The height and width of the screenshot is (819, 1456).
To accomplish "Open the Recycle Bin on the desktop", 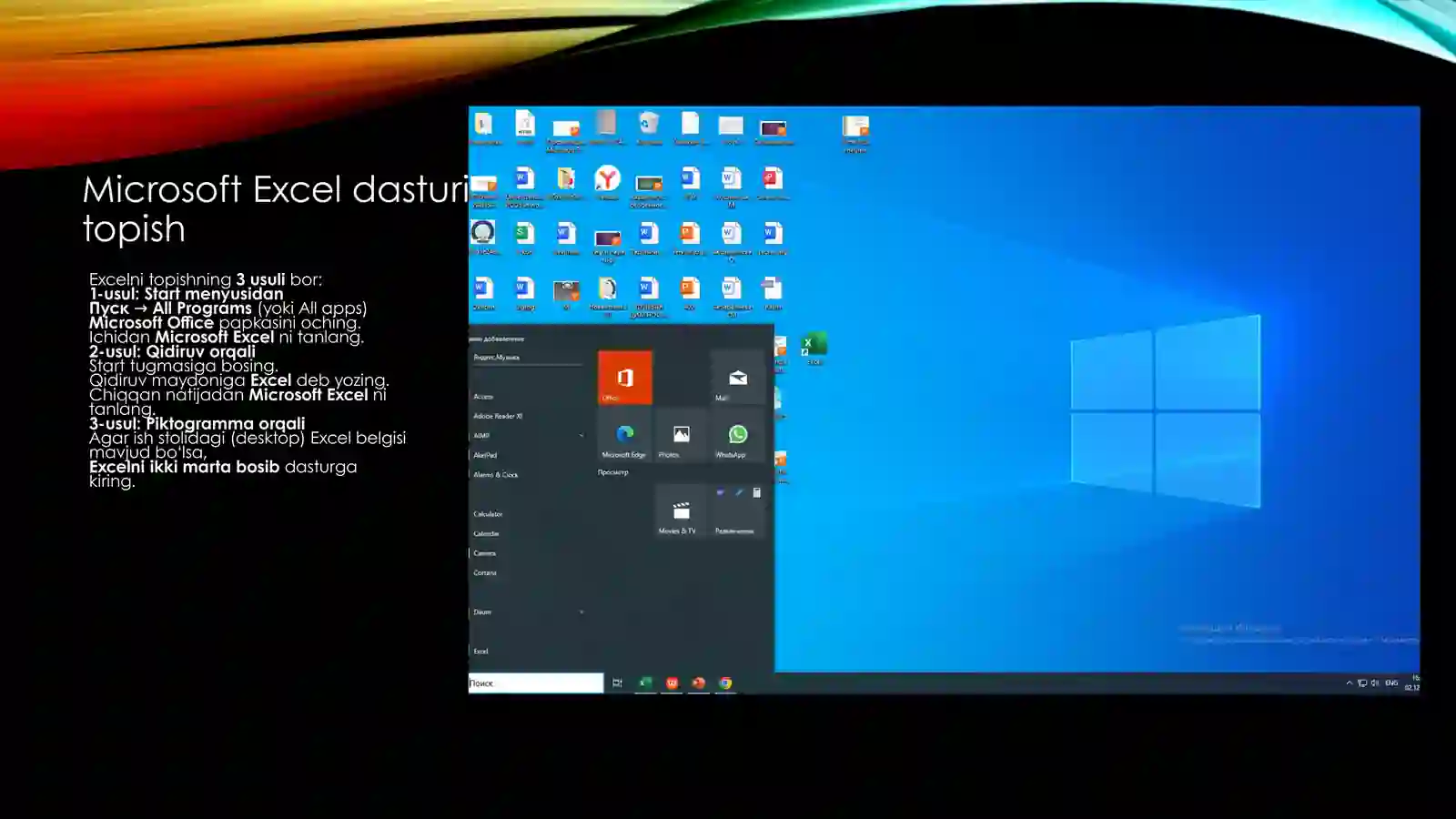I will coord(649,128).
